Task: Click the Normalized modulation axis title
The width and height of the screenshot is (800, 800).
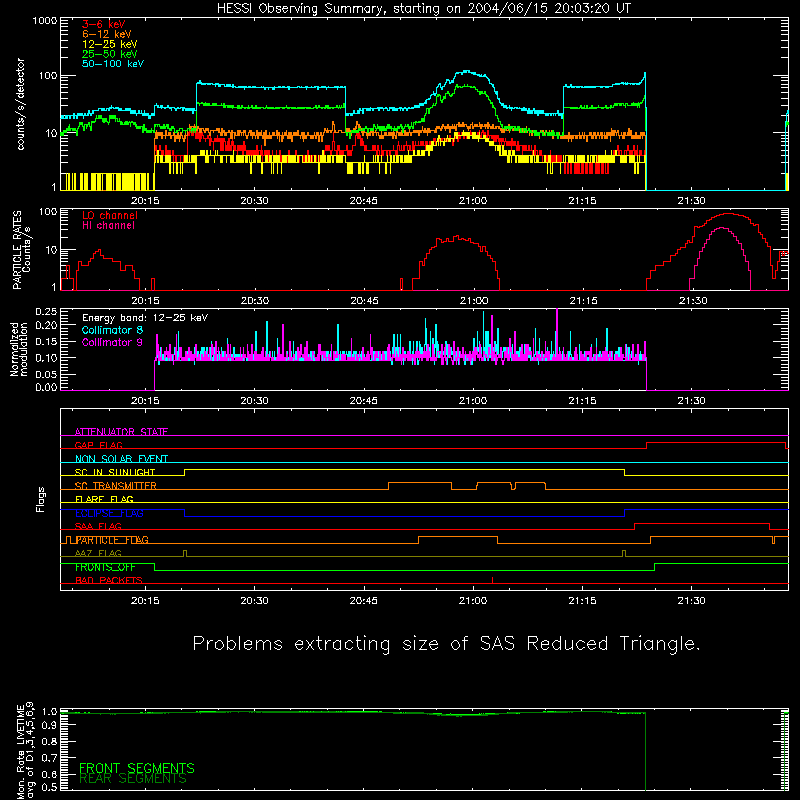Action: pyautogui.click(x=19, y=349)
